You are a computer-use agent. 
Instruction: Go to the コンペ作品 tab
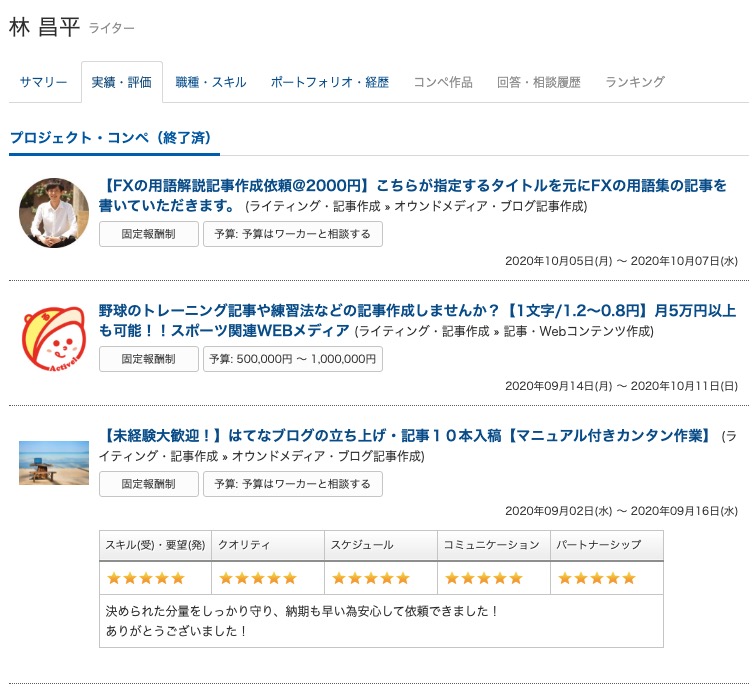[x=443, y=82]
